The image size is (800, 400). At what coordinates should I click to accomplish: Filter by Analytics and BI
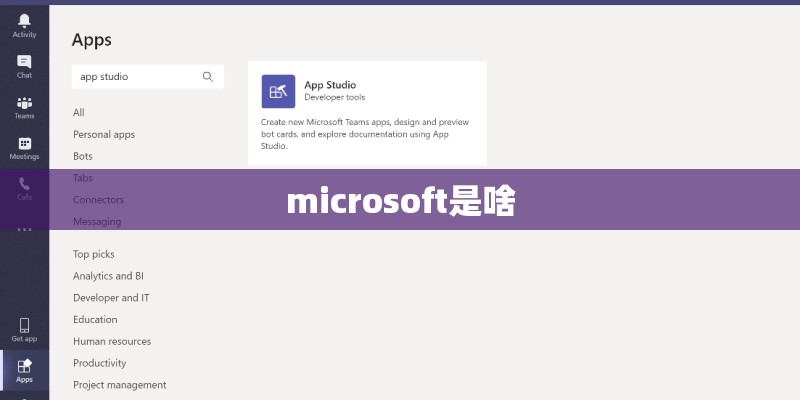point(108,276)
